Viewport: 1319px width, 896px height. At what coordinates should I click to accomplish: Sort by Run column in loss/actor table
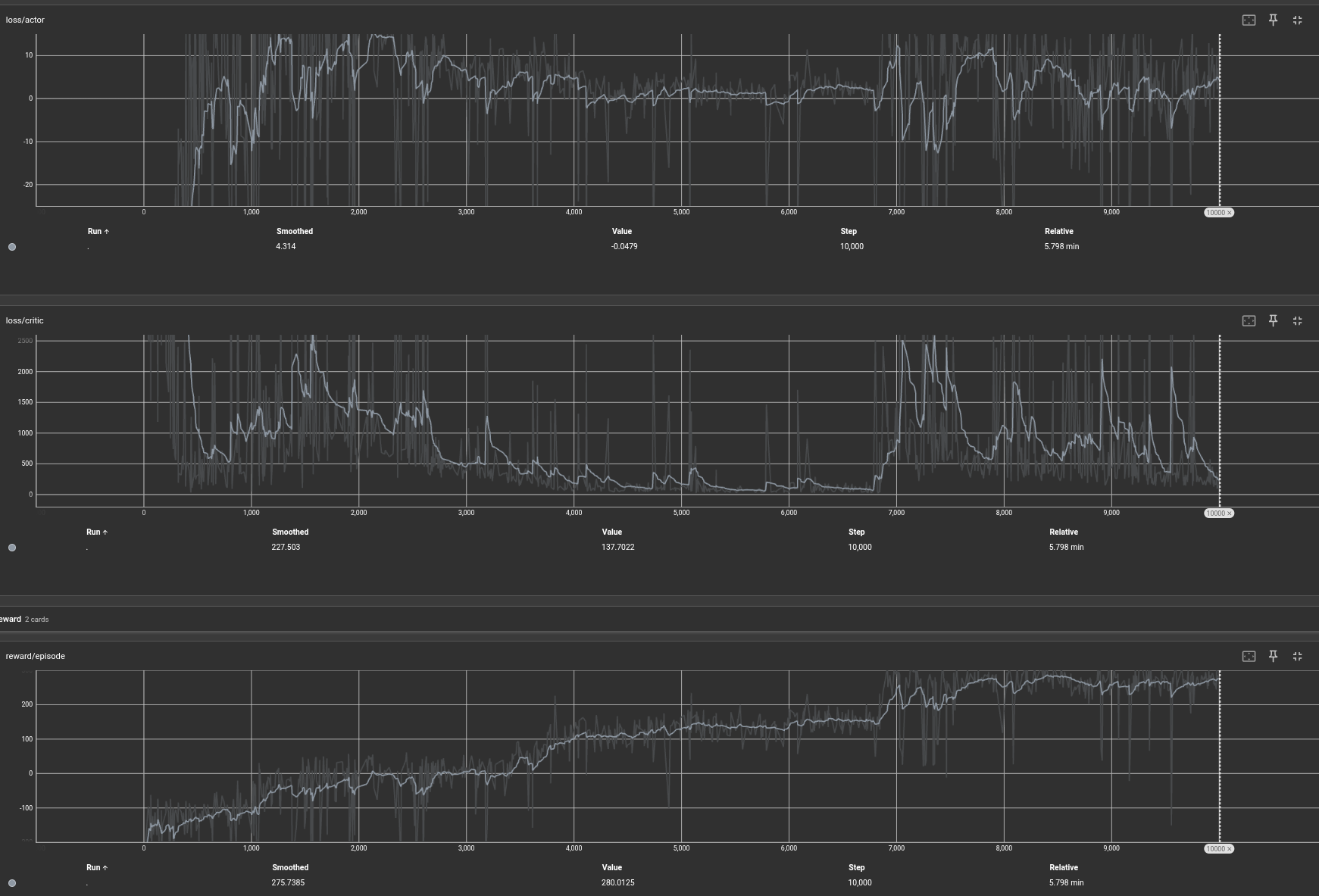pos(97,232)
